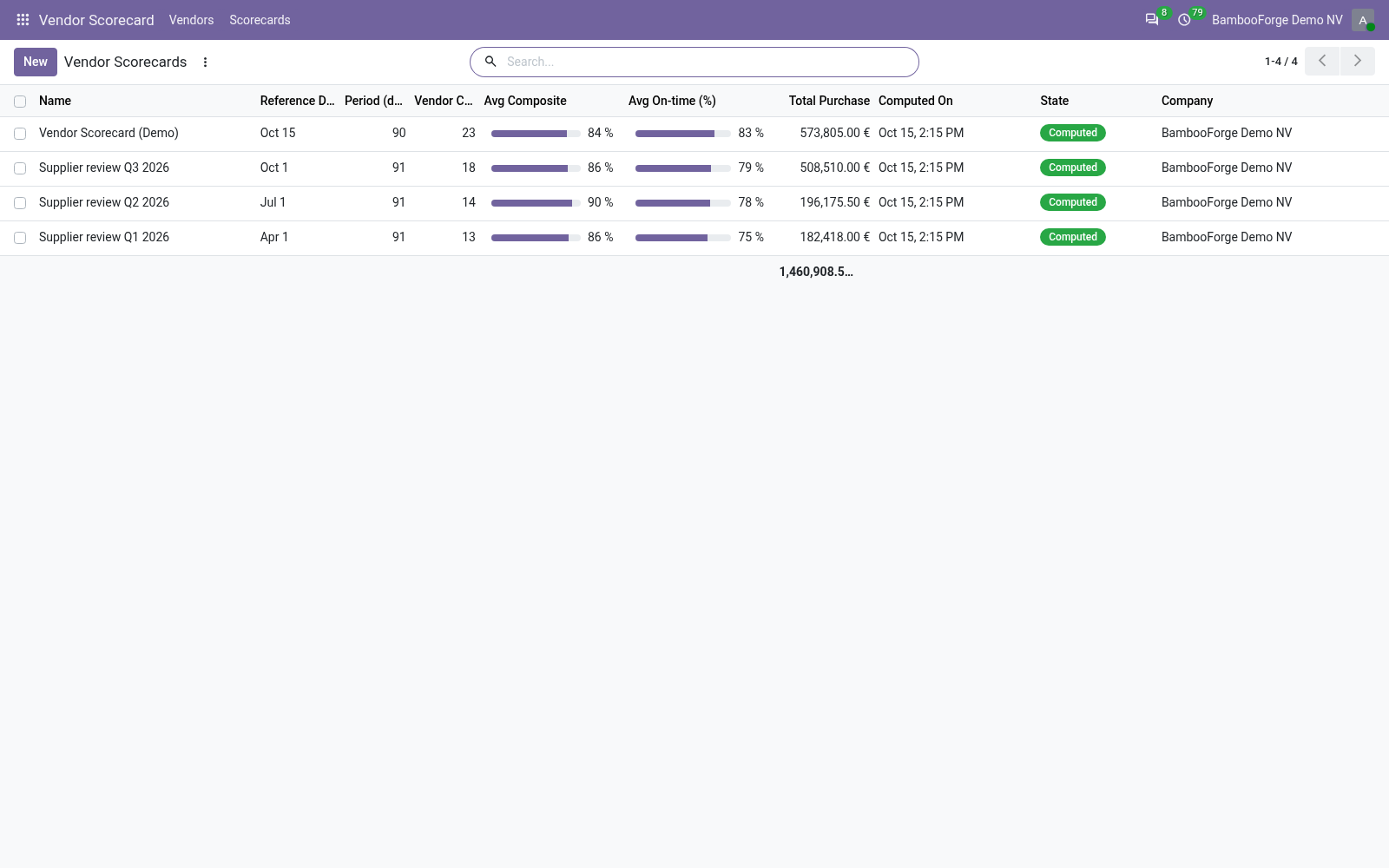Sort by the Company column header
1389x868 pixels.
click(1187, 101)
